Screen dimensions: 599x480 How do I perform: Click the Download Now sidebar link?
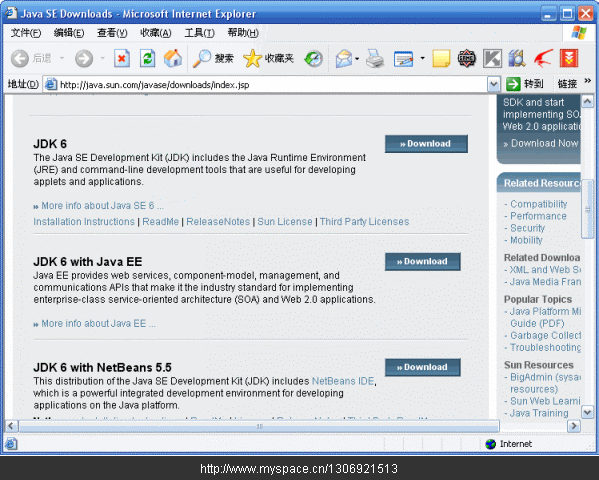[x=545, y=143]
